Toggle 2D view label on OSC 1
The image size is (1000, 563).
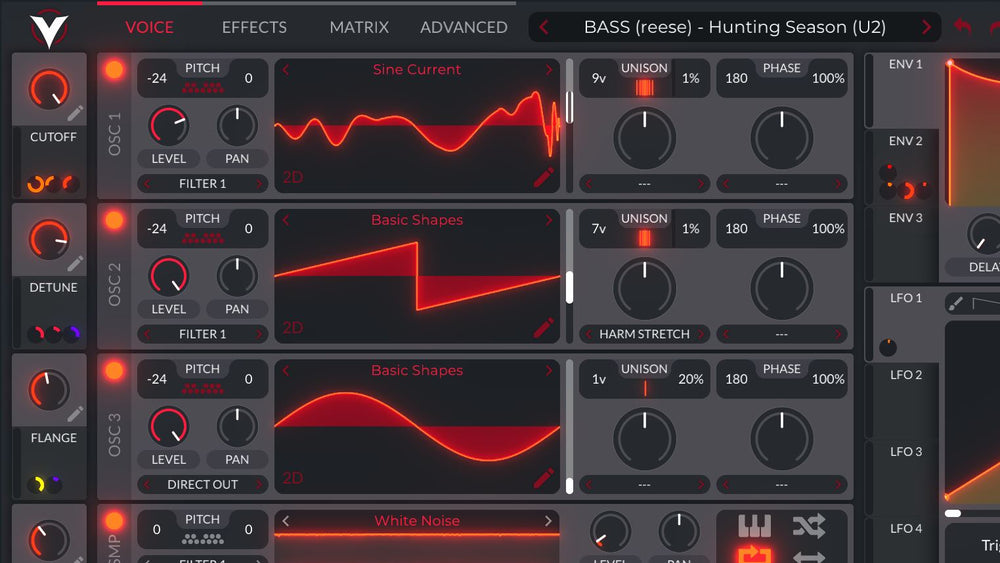pyautogui.click(x=293, y=177)
